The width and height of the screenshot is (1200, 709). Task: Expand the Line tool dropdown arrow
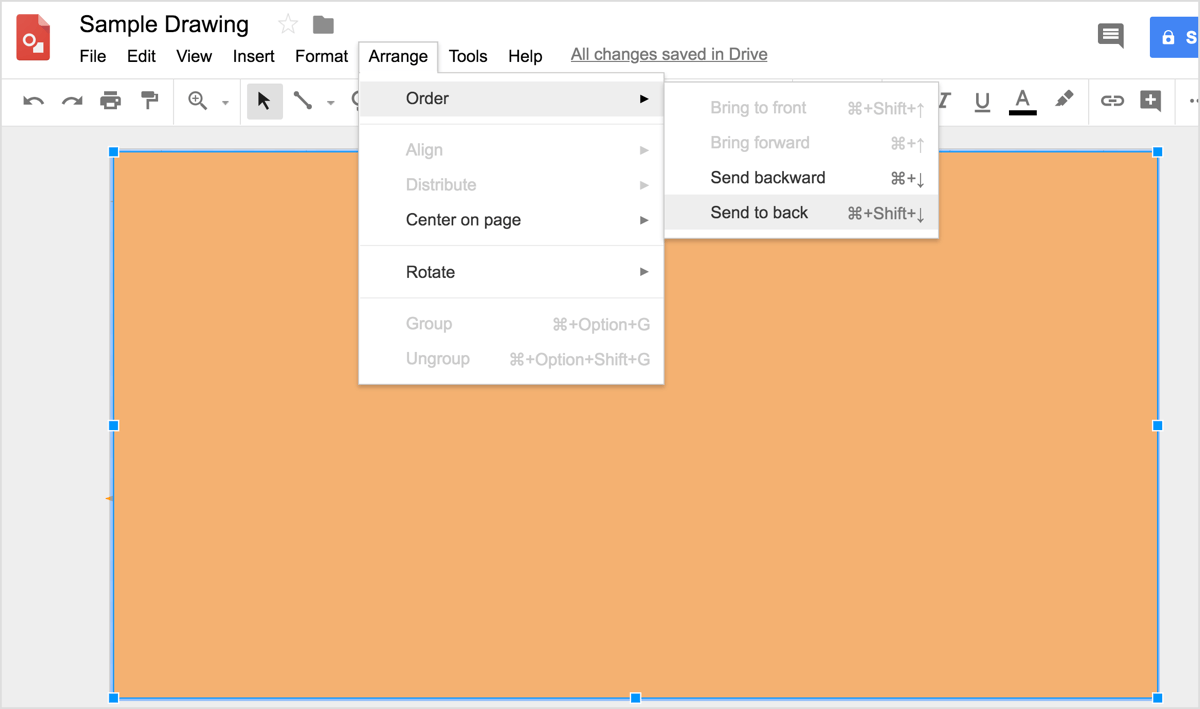[331, 103]
